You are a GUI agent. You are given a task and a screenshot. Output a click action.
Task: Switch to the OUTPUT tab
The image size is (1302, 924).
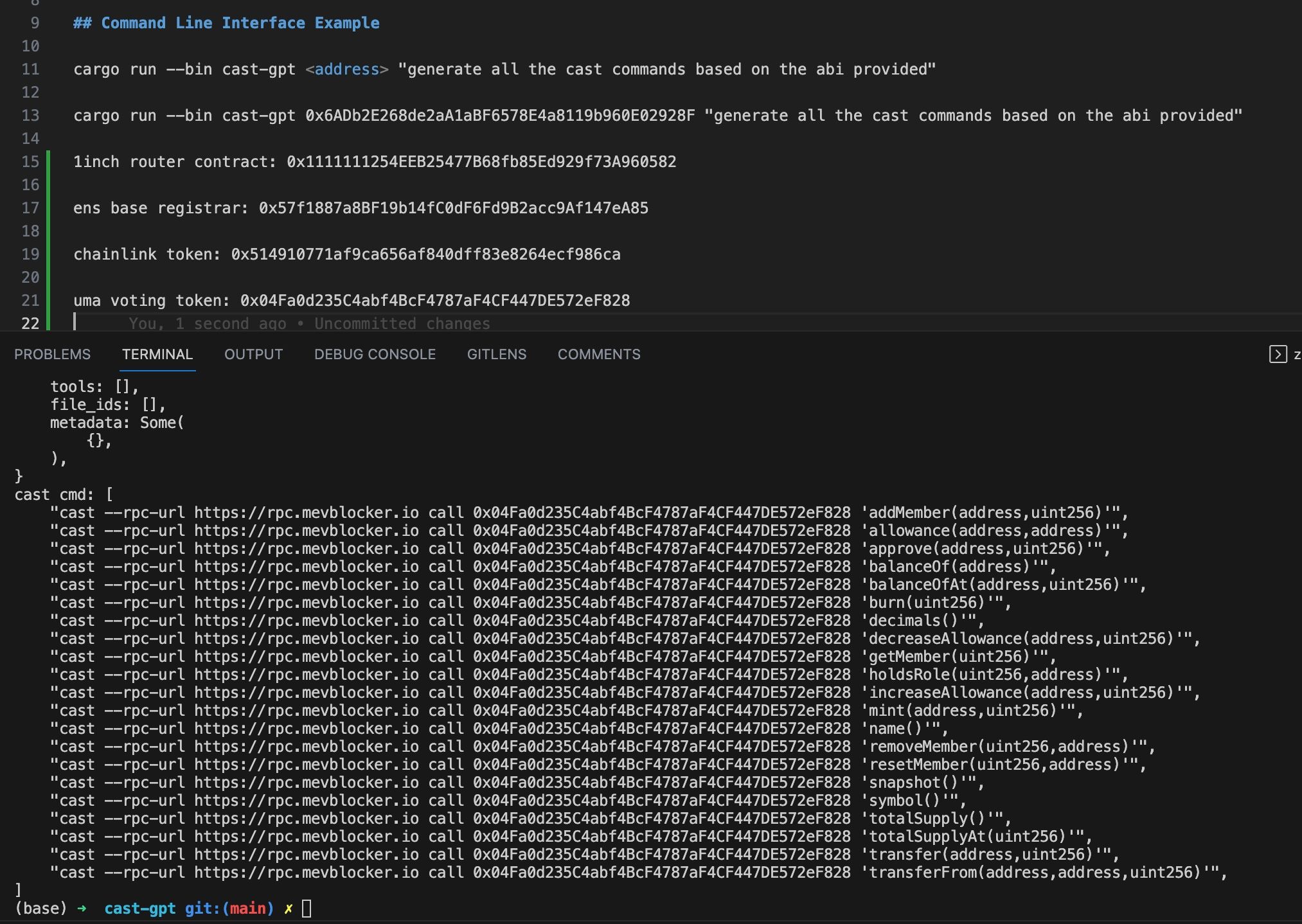coord(253,354)
